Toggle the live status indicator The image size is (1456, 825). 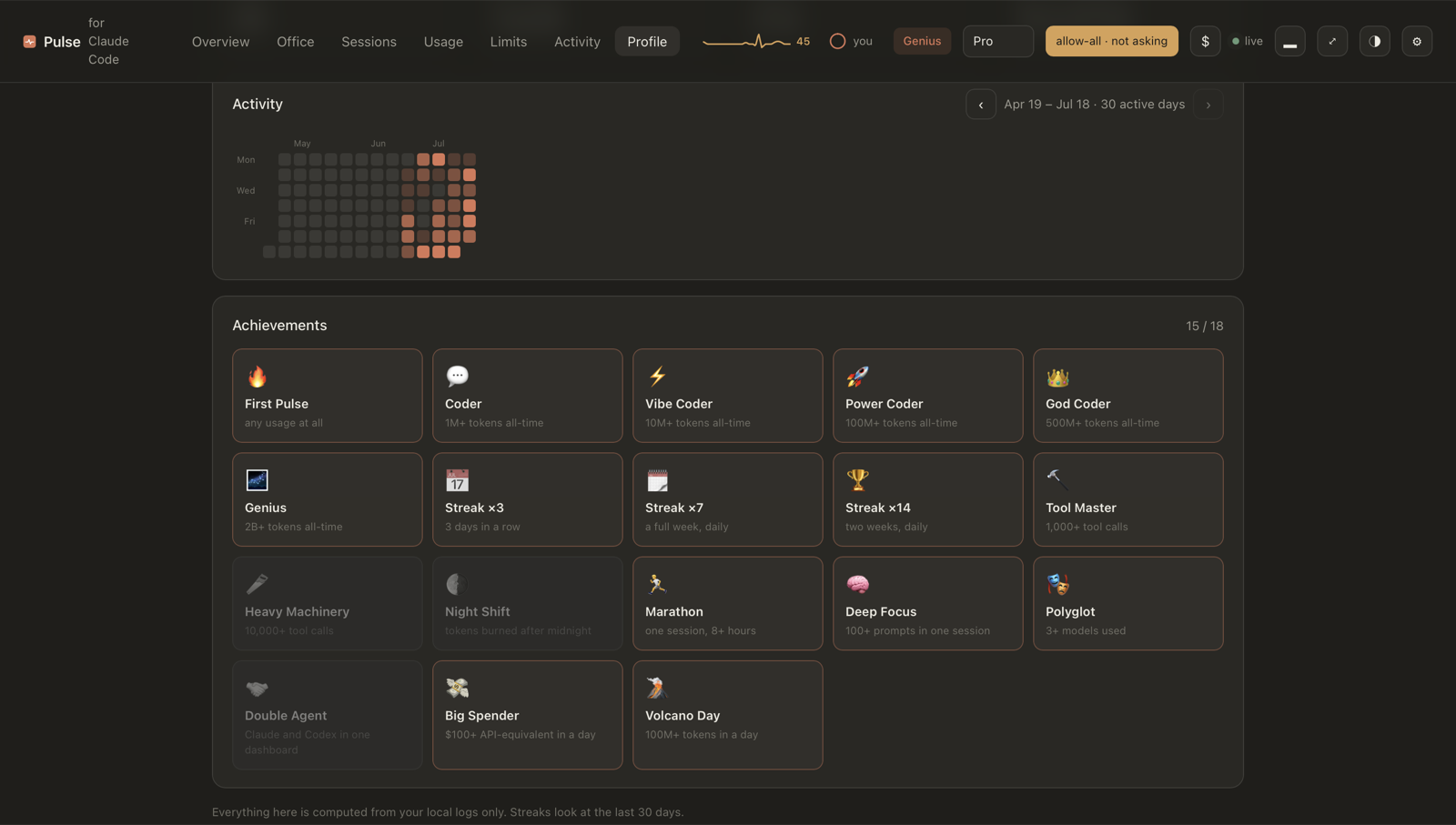click(1248, 41)
